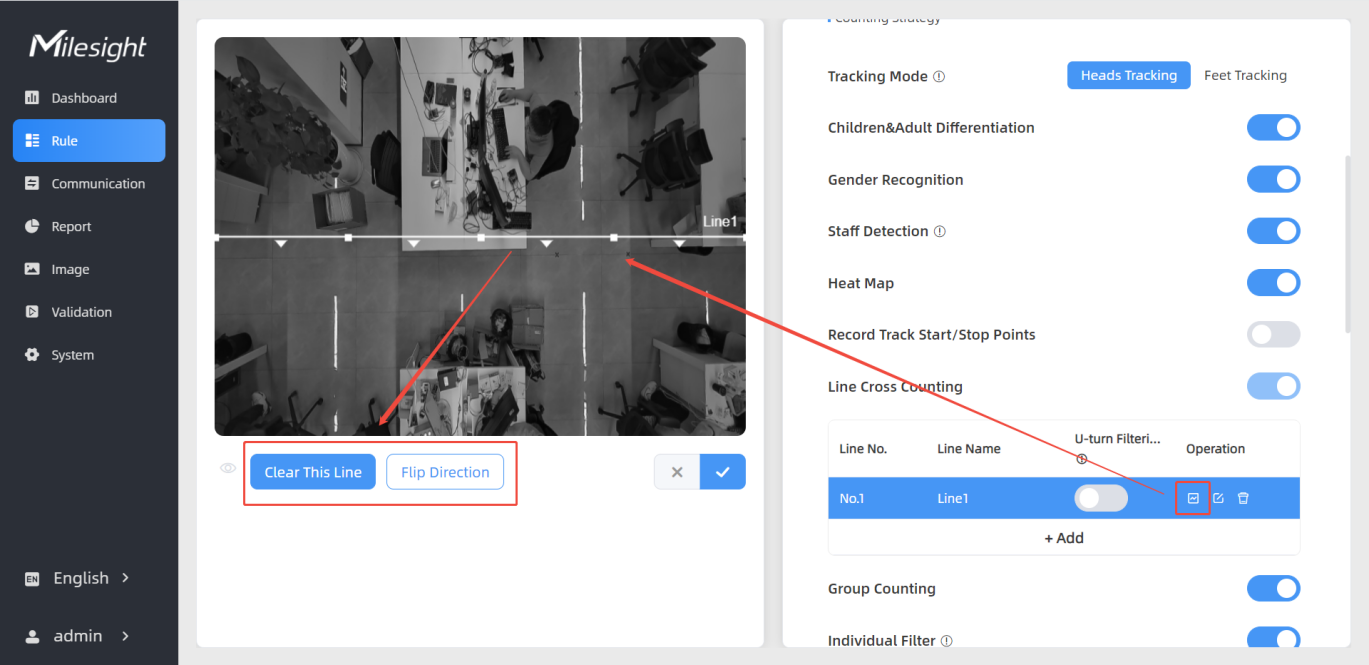Open the Dashboard page
The height and width of the screenshot is (665, 1369).
click(x=84, y=98)
